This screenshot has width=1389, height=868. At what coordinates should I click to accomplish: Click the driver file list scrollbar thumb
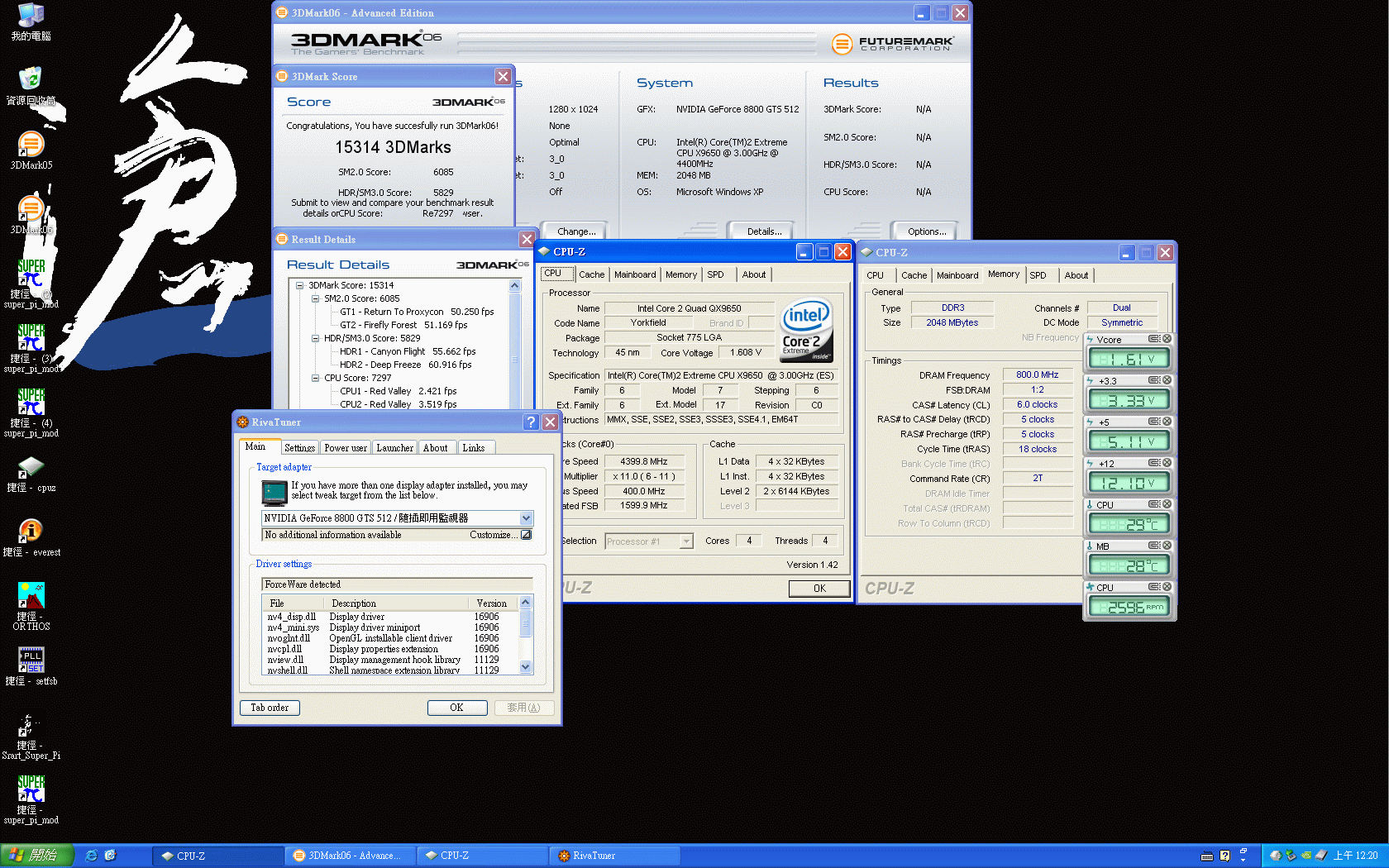coord(525,622)
